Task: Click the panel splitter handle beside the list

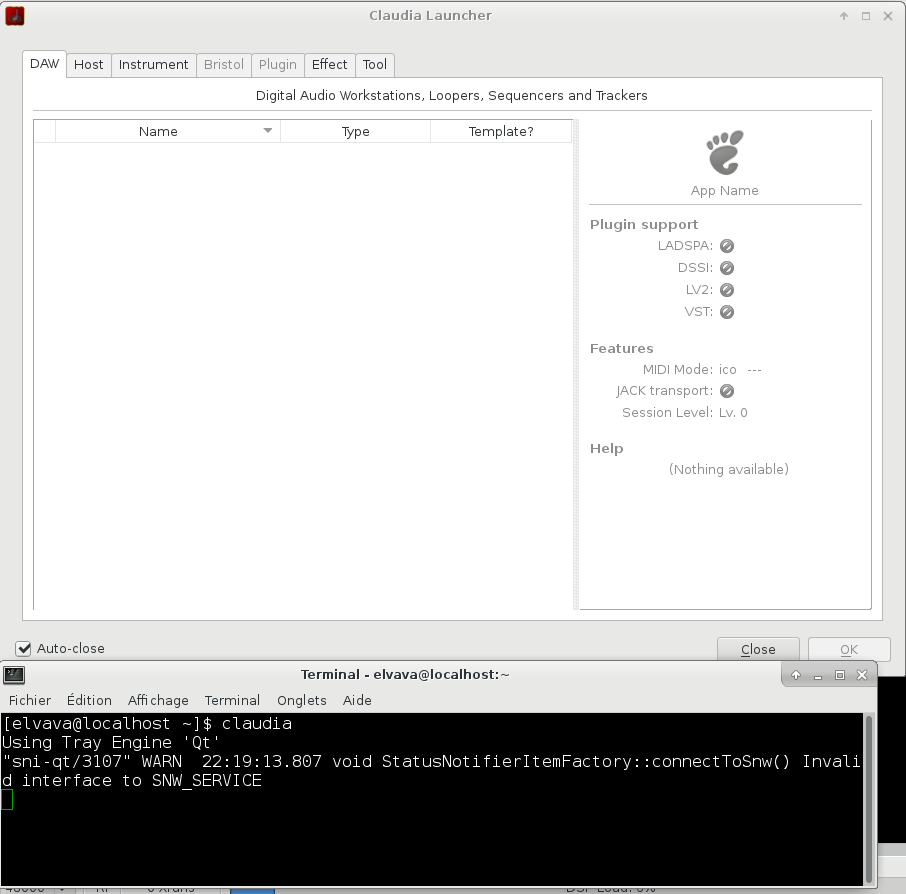Action: [x=576, y=364]
